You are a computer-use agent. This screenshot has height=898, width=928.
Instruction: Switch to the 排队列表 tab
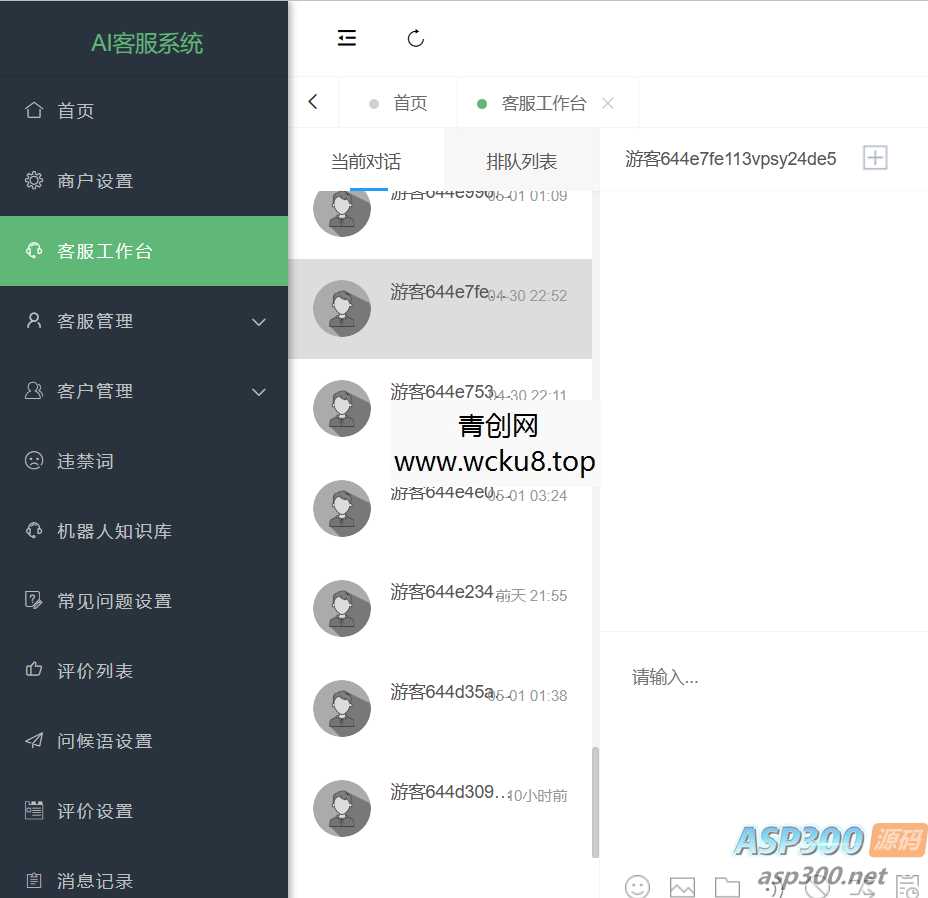(x=521, y=160)
